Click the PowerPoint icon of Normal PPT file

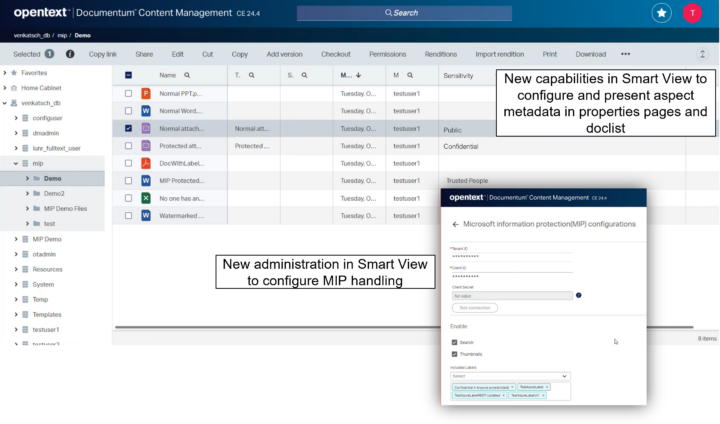tap(146, 93)
